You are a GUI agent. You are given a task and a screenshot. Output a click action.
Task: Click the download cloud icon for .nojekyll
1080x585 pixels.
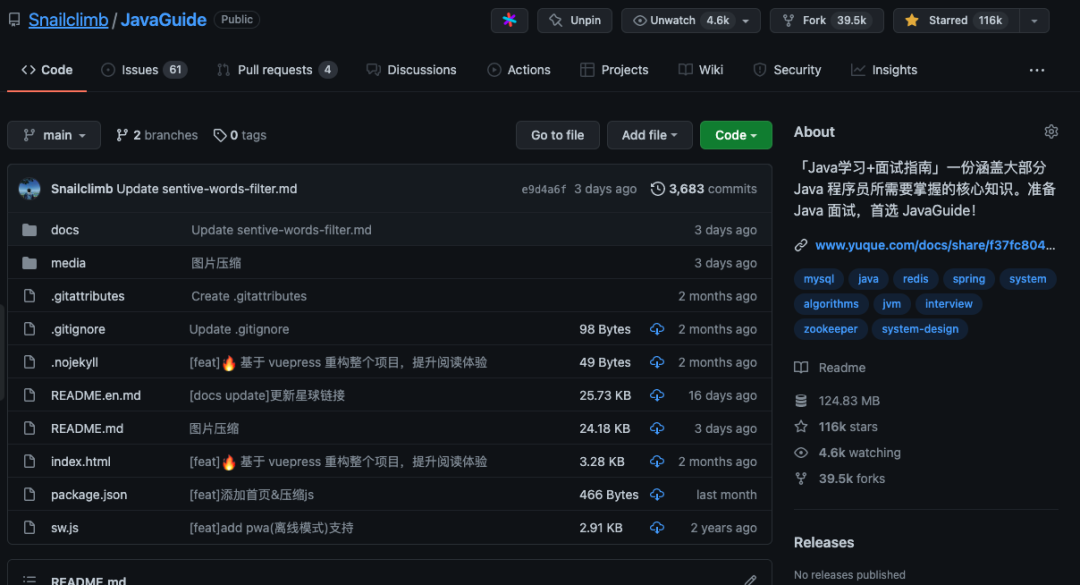657,362
